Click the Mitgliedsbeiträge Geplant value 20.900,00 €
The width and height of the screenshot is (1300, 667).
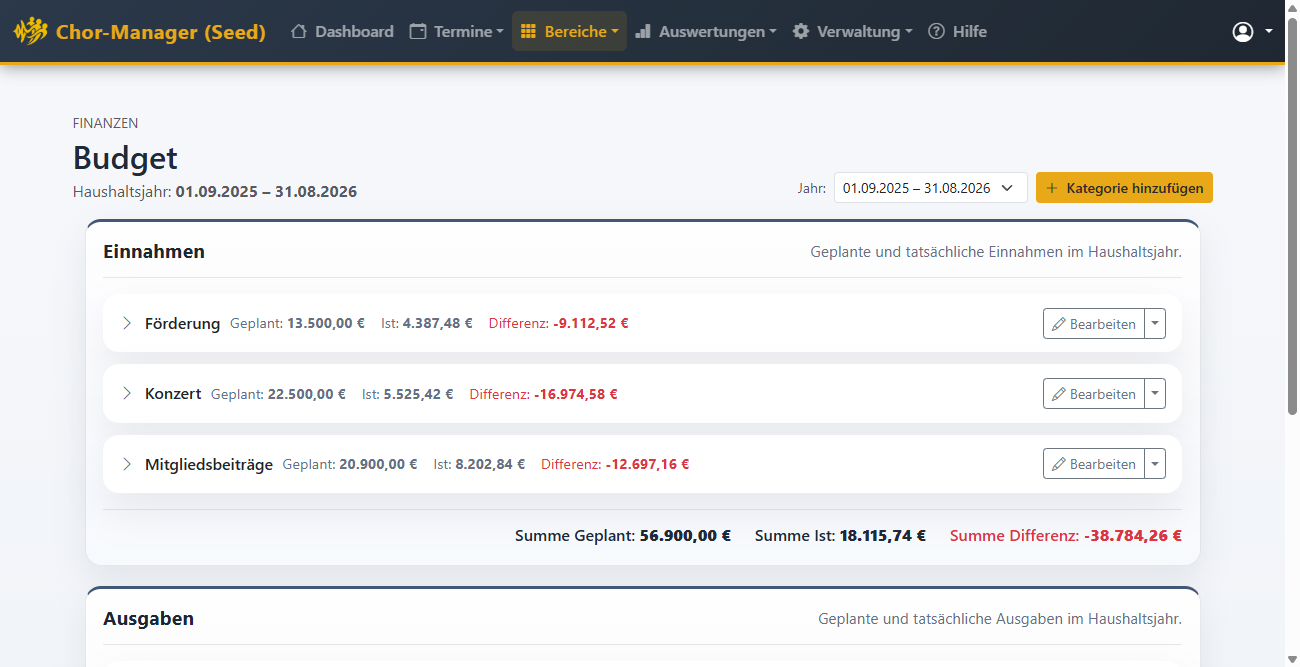pyautogui.click(x=378, y=464)
